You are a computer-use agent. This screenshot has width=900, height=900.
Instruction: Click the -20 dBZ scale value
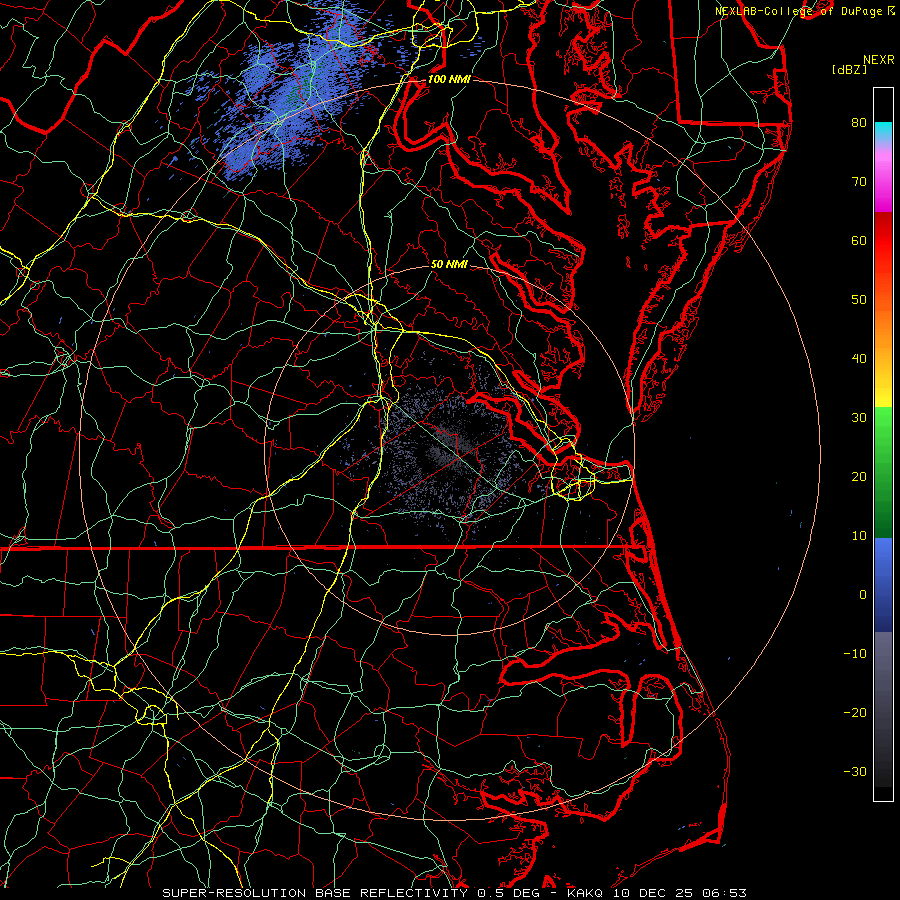[855, 712]
